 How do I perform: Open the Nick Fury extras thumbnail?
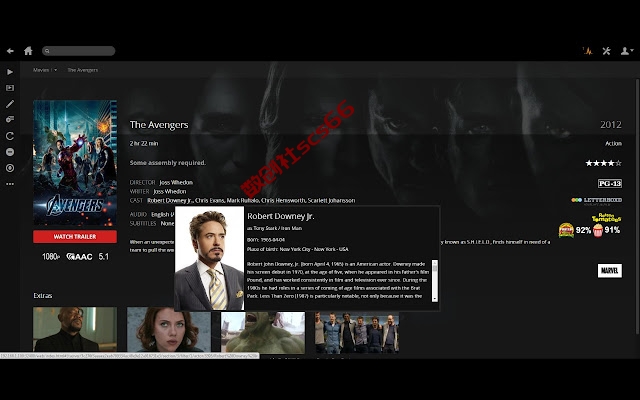point(75,330)
